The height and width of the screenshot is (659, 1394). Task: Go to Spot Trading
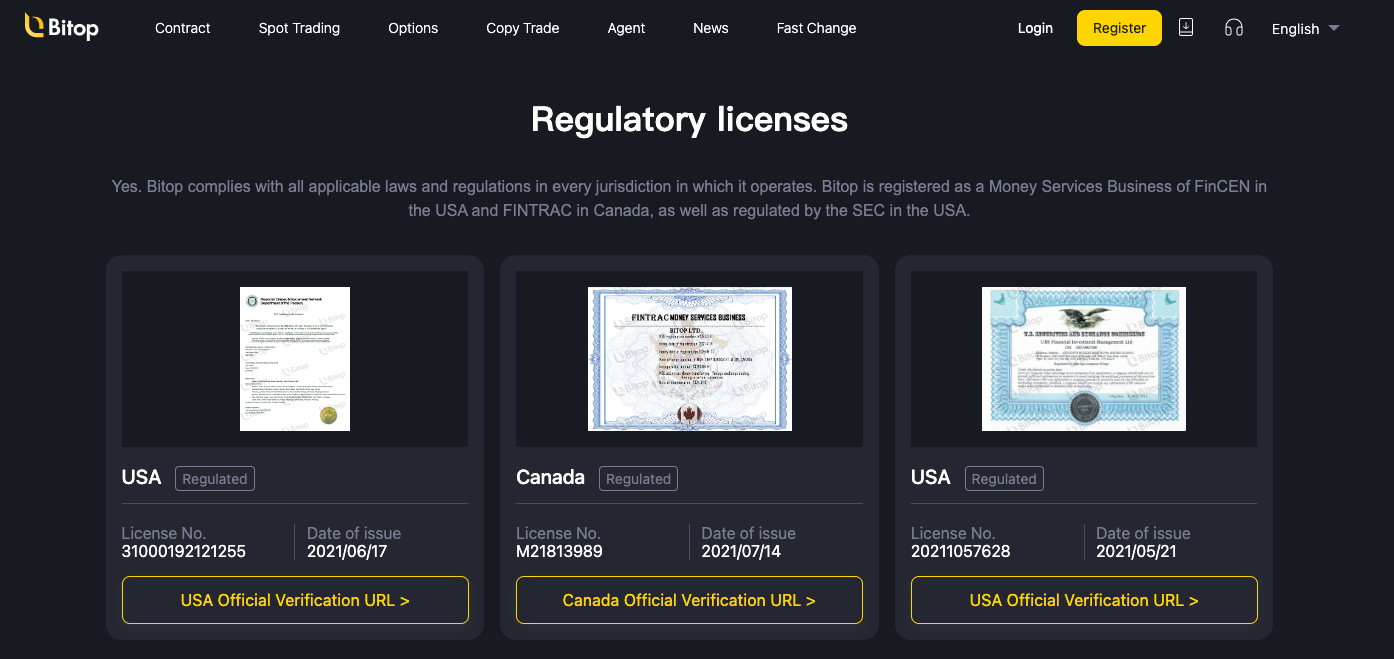(x=299, y=28)
